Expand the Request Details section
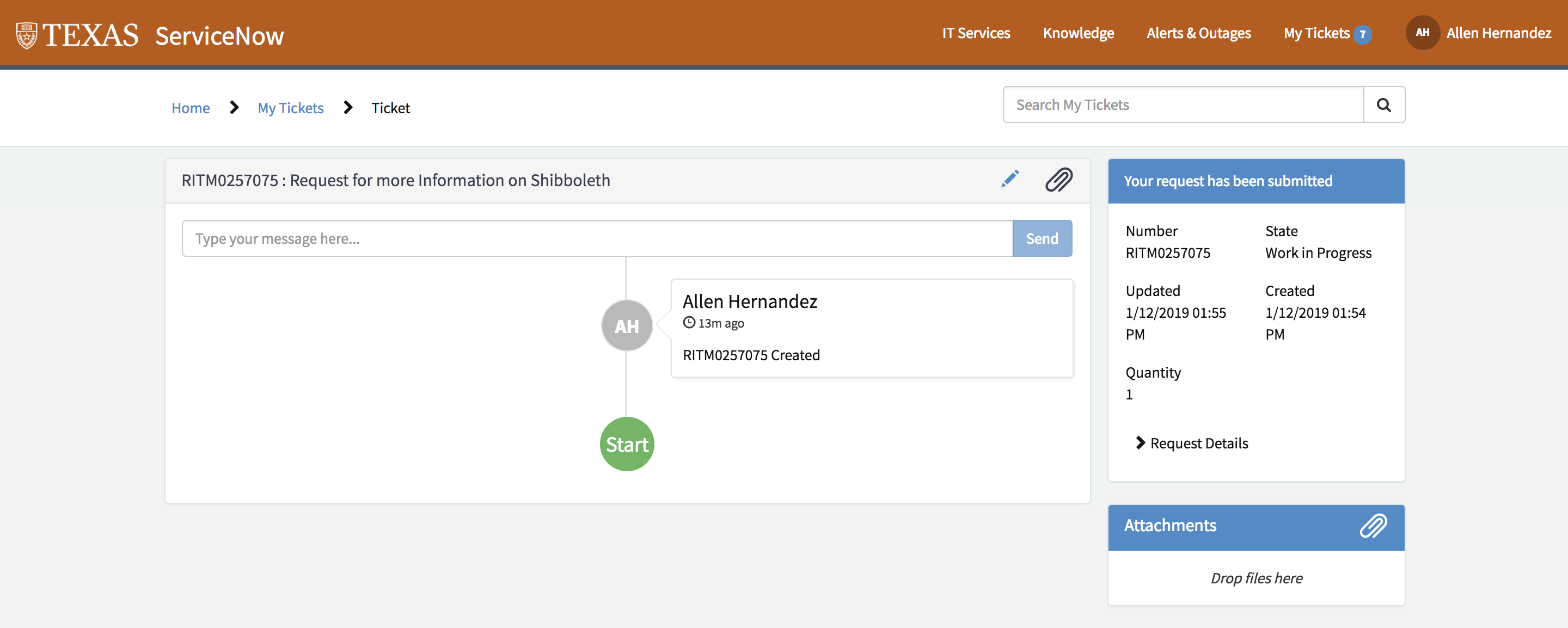The image size is (1568, 628). pos(1191,443)
